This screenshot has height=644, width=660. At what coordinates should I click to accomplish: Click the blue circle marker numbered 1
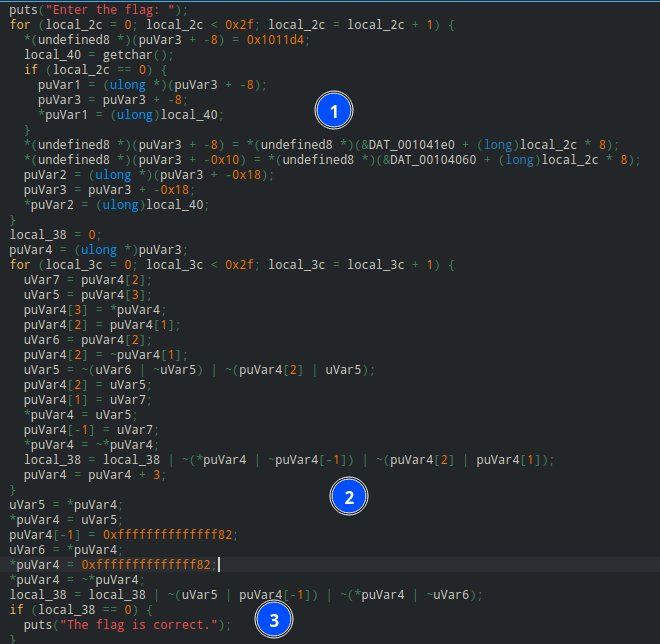(334, 112)
